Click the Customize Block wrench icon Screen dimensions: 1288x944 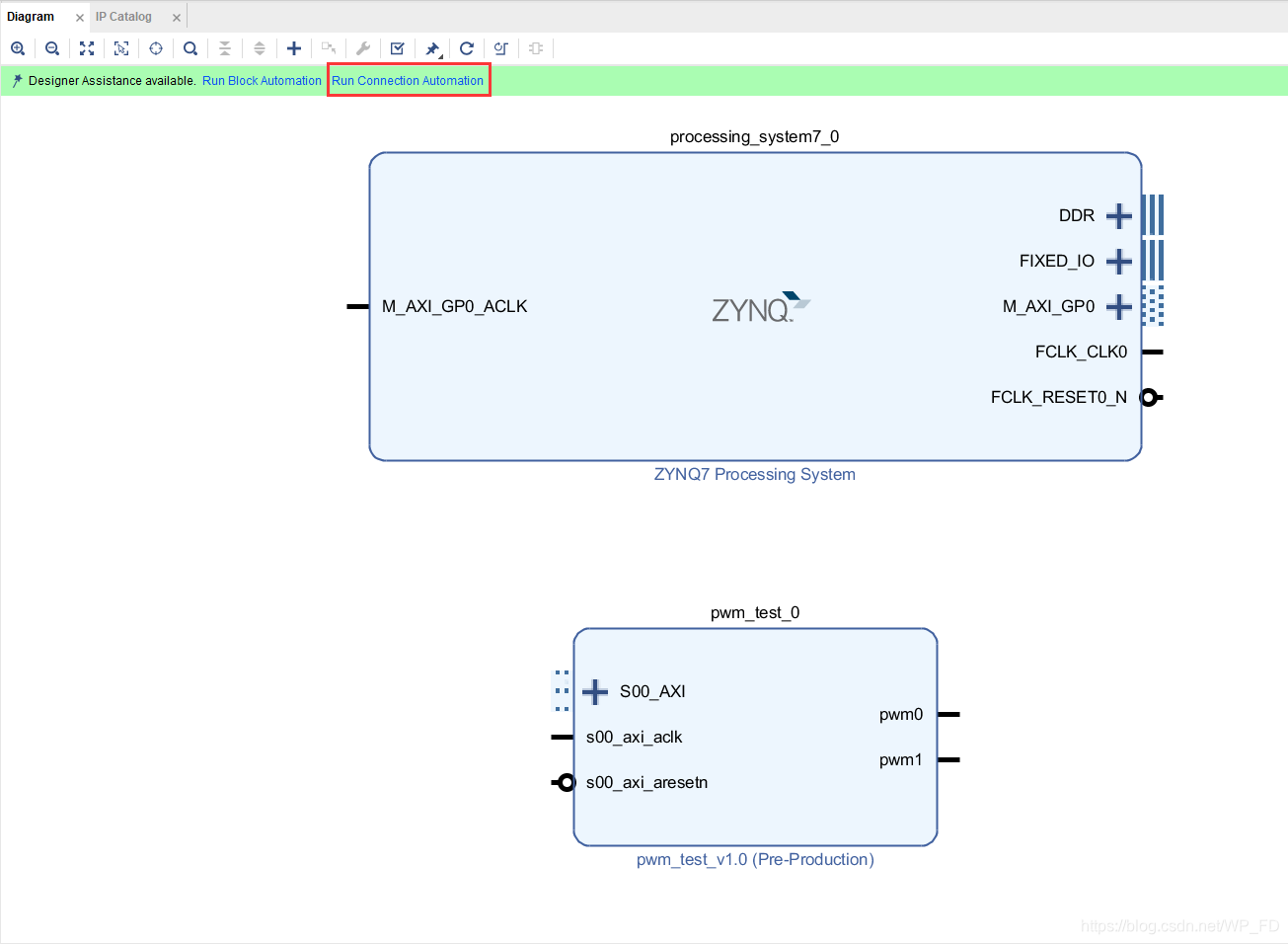[x=363, y=48]
